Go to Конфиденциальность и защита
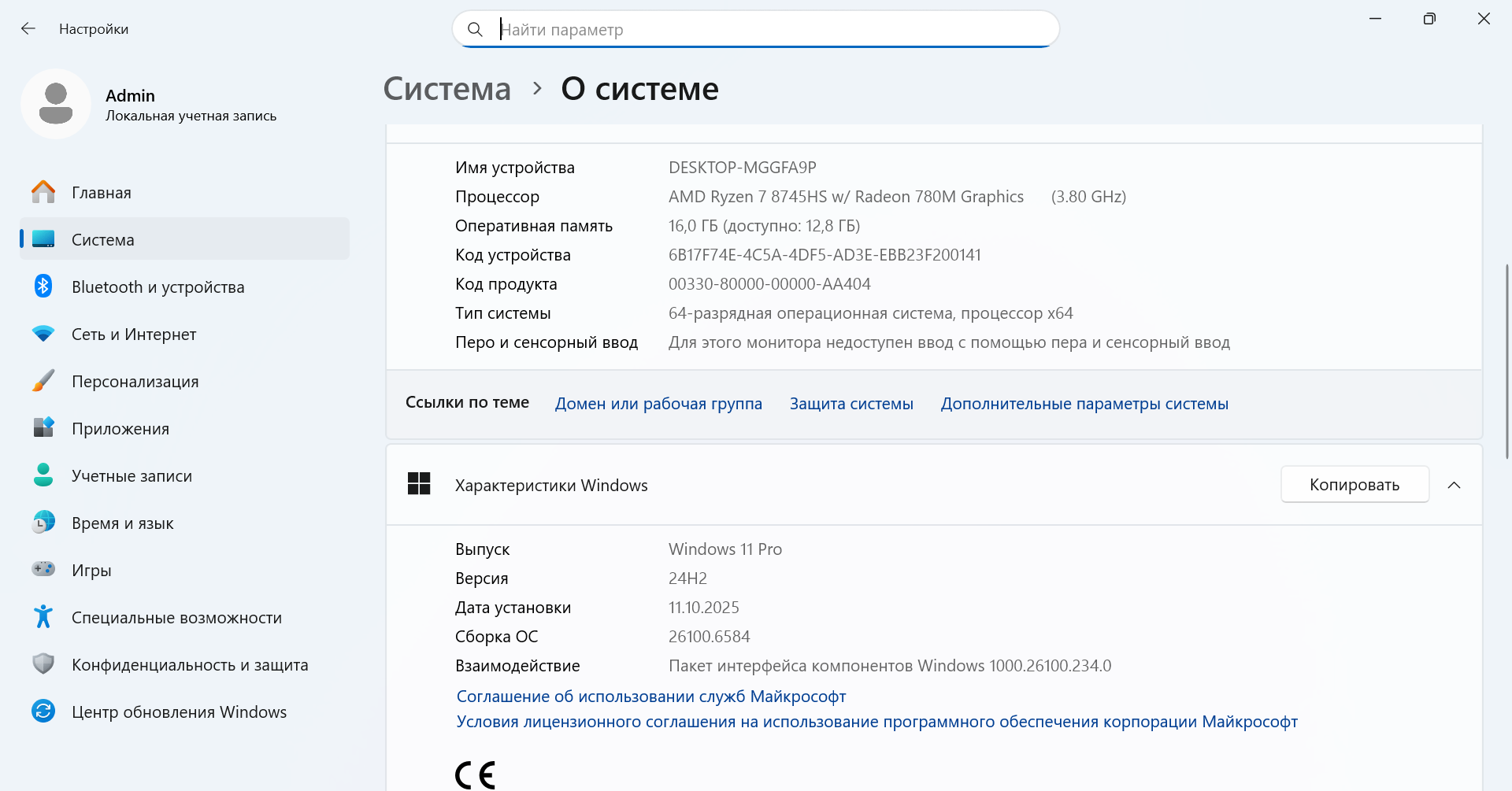Image resolution: width=1512 pixels, height=791 pixels. pos(185,664)
